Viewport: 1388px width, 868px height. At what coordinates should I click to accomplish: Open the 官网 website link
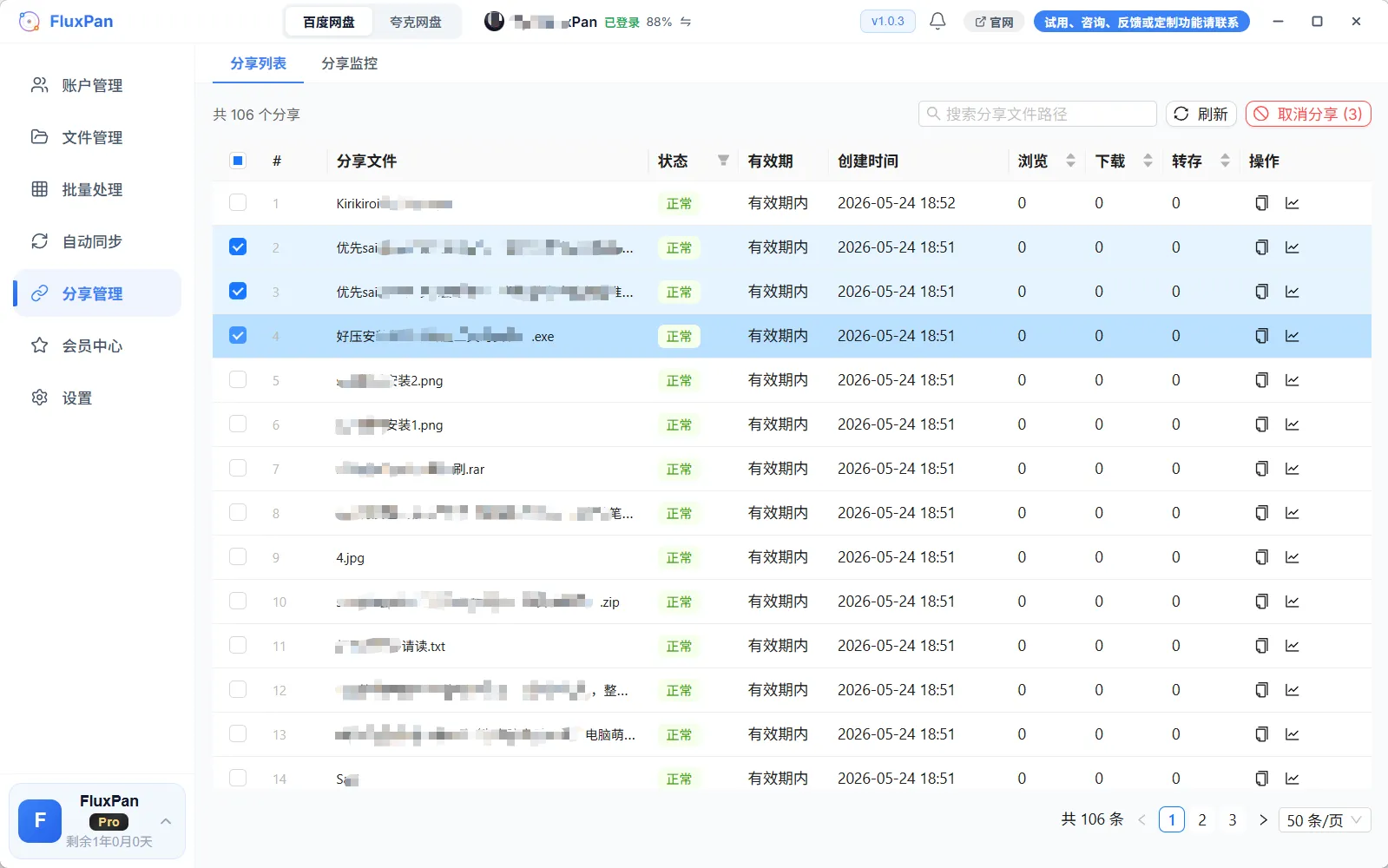(x=994, y=22)
